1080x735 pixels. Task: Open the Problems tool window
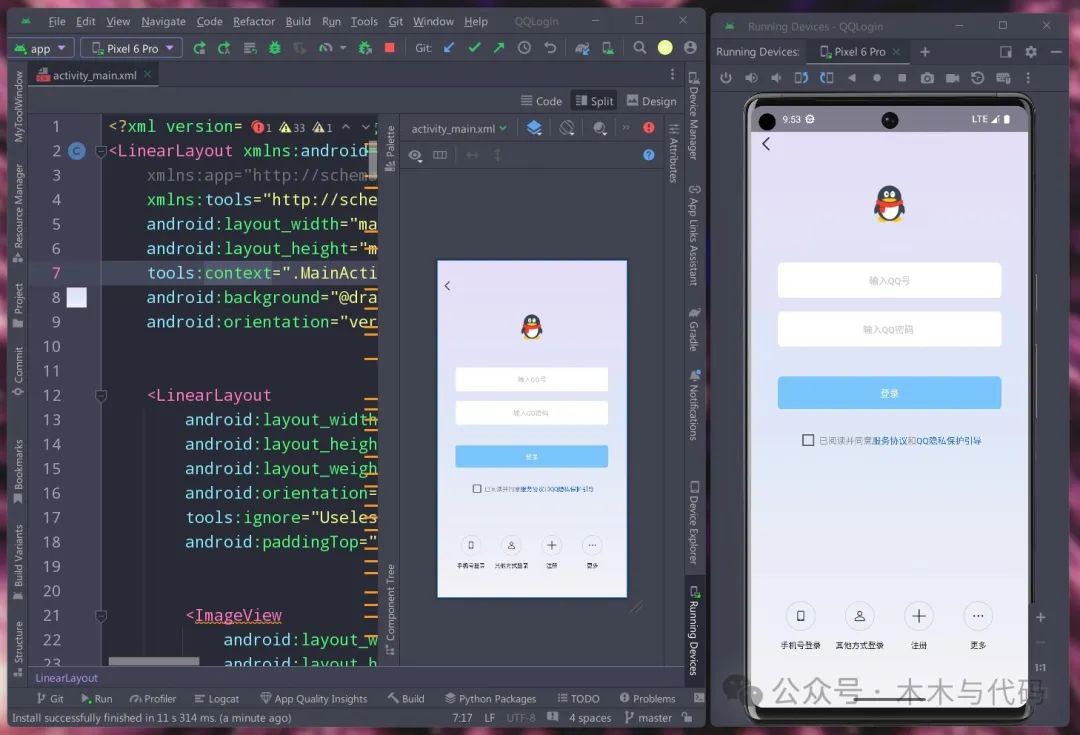[647, 698]
